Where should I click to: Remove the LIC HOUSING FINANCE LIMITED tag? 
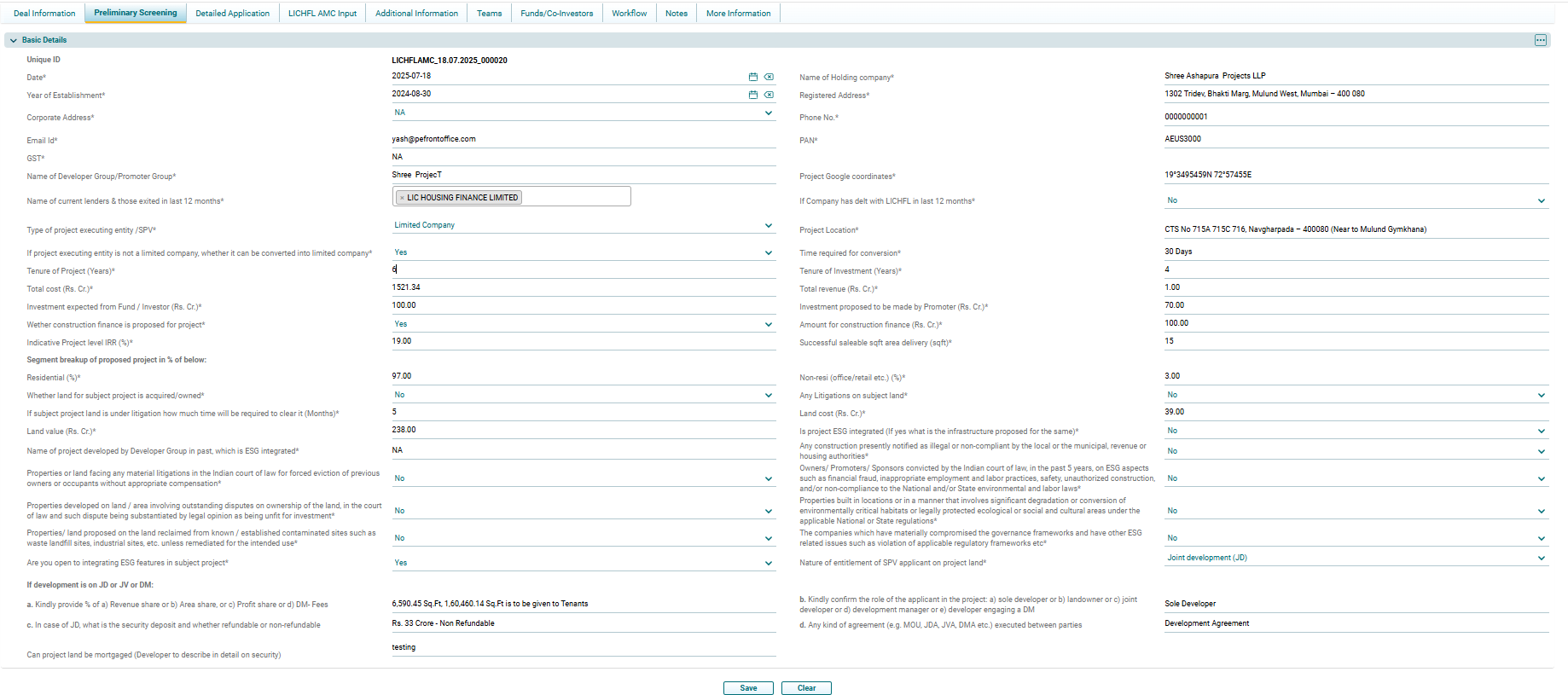pos(402,198)
